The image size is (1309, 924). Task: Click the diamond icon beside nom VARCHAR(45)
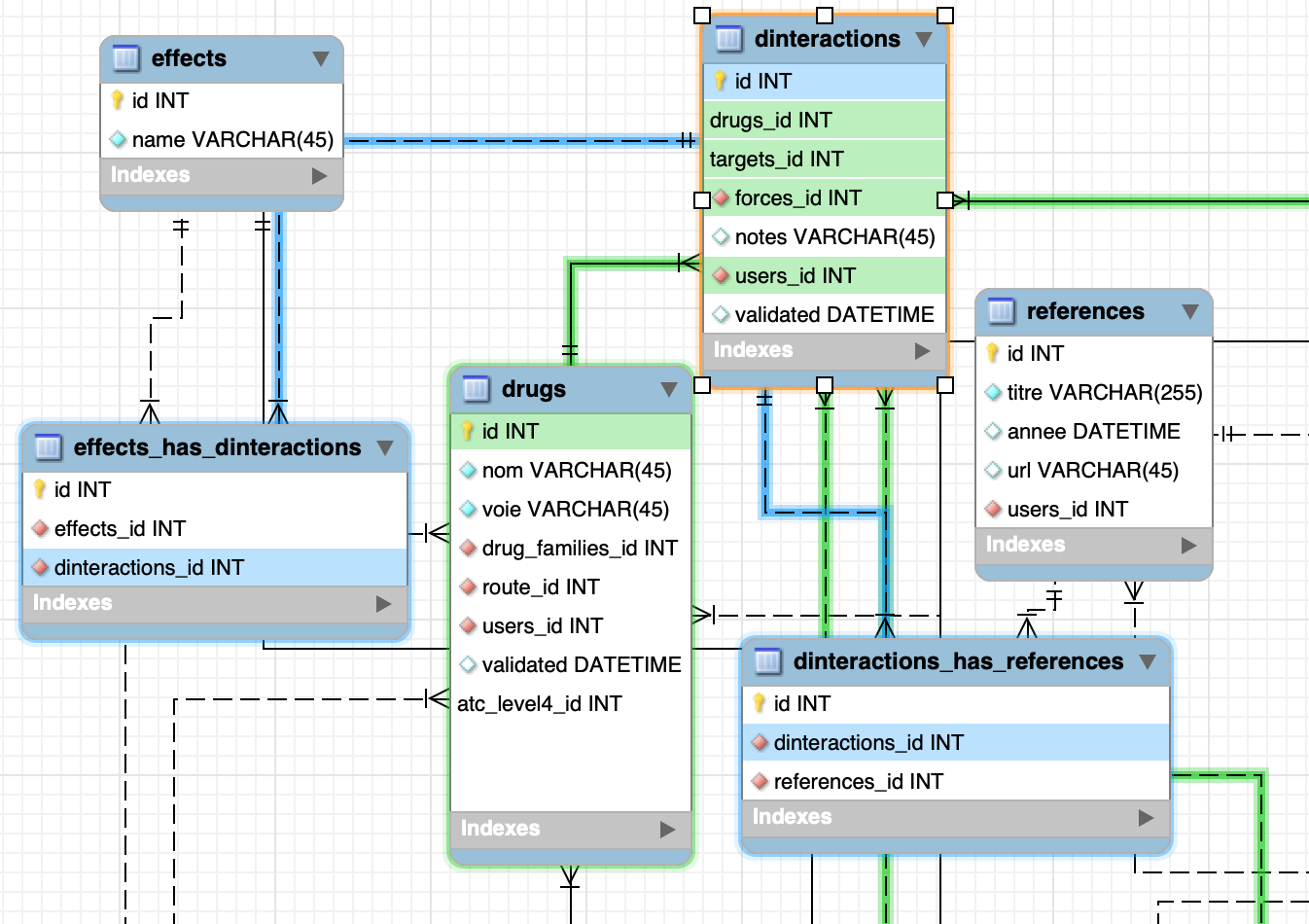point(468,470)
